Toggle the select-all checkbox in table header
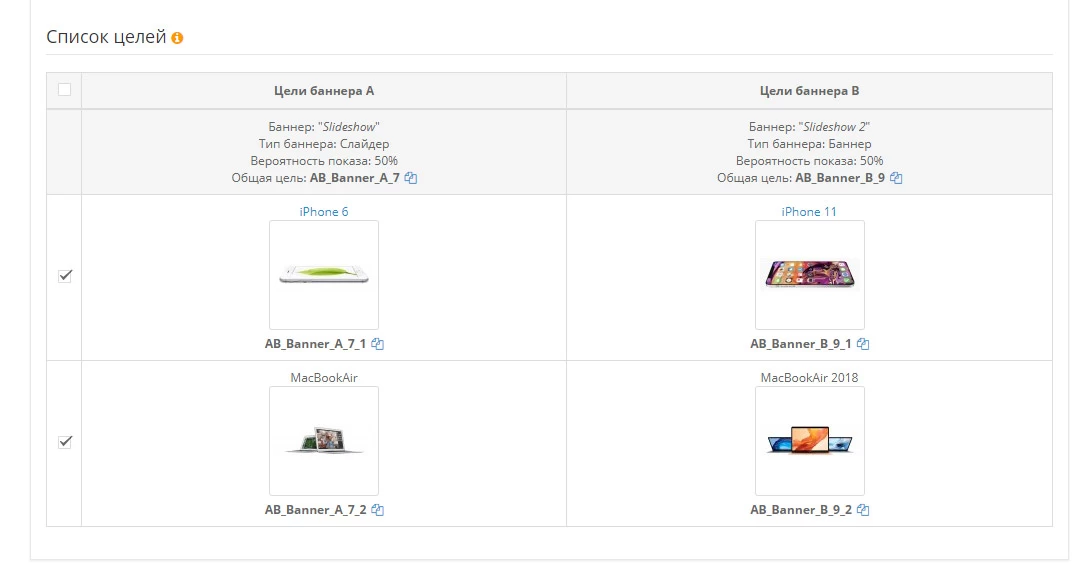This screenshot has height=588, width=1089. 65,90
